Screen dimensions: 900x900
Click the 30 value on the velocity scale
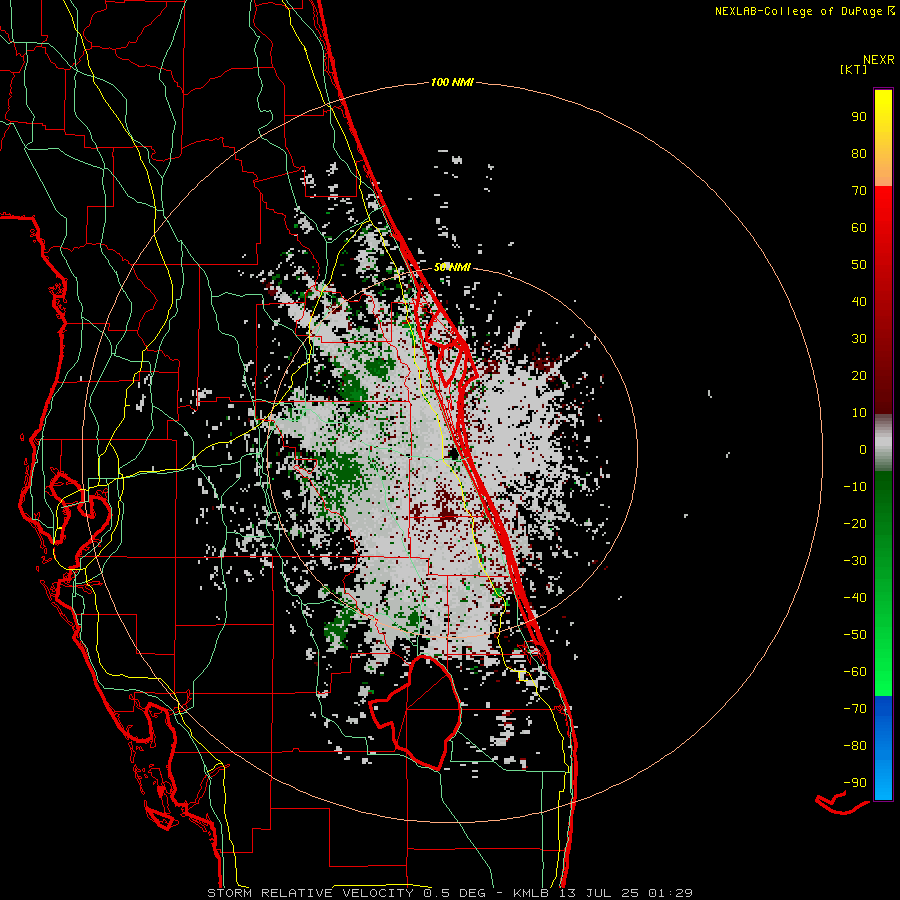[859, 339]
